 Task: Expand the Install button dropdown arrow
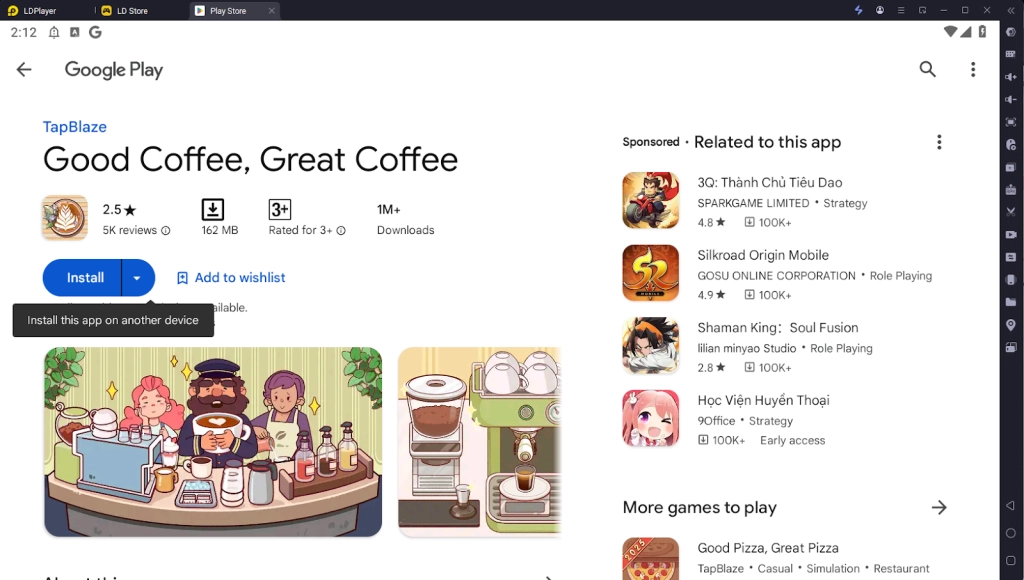[x=137, y=278]
